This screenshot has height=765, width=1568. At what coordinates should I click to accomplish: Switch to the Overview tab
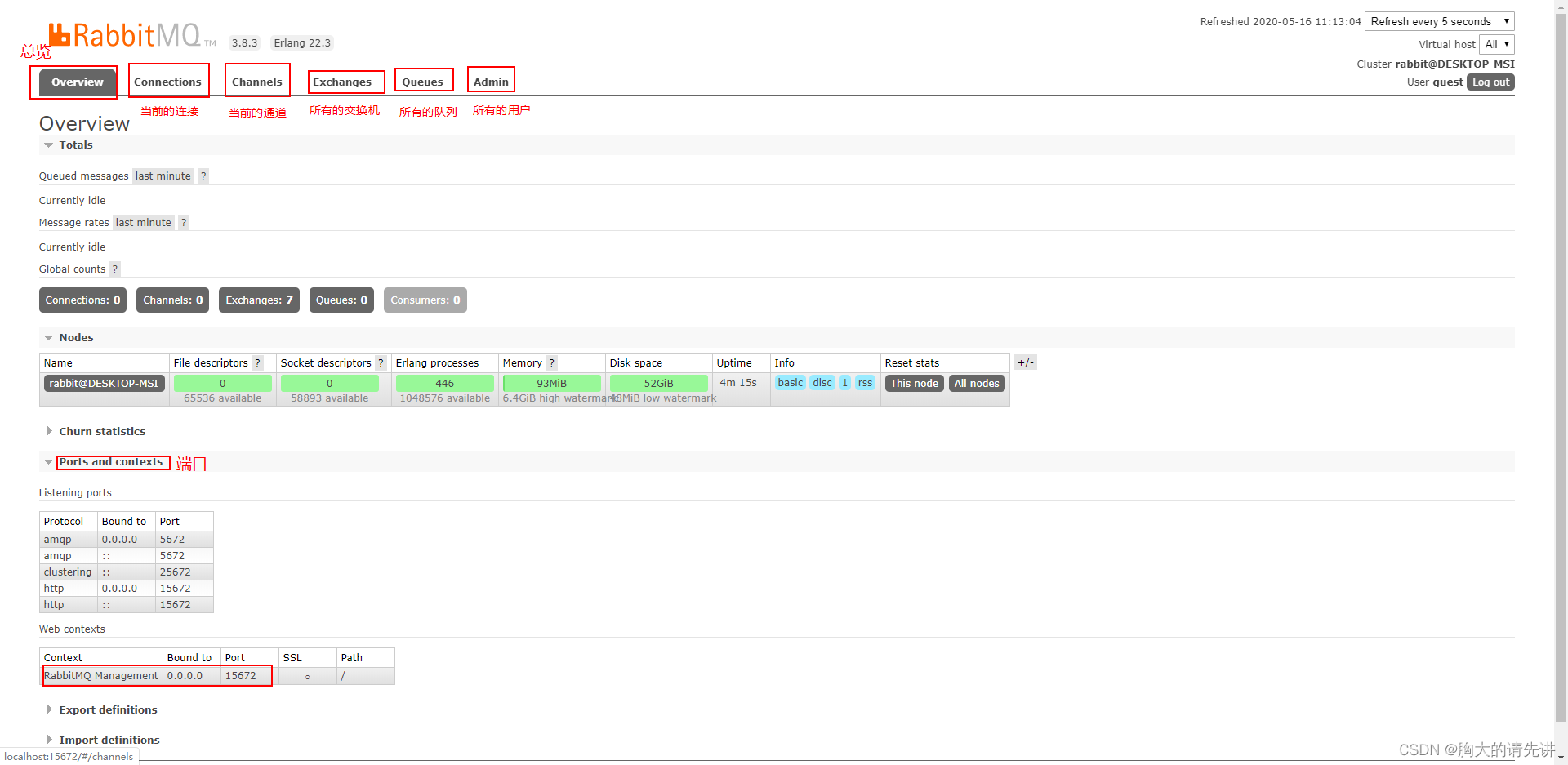78,82
